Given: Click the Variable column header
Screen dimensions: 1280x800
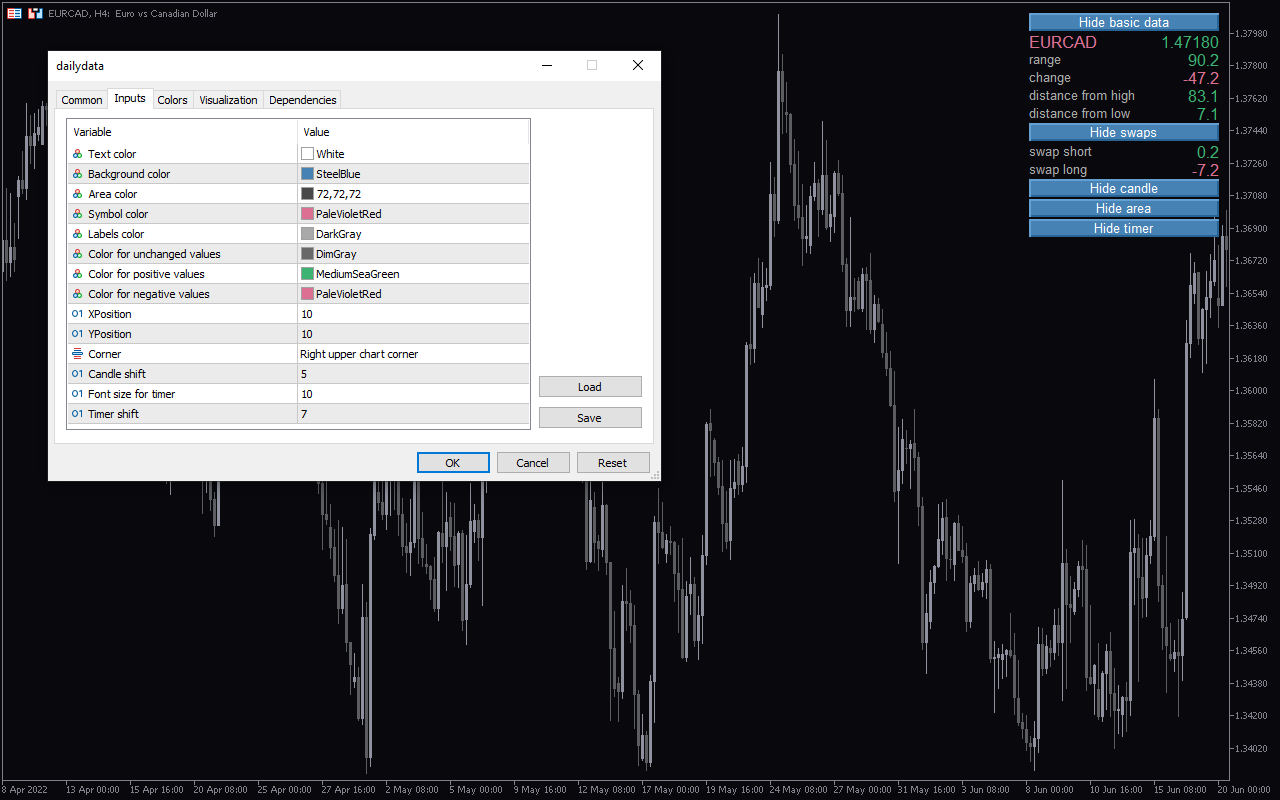Looking at the screenshot, I should click(x=183, y=132).
